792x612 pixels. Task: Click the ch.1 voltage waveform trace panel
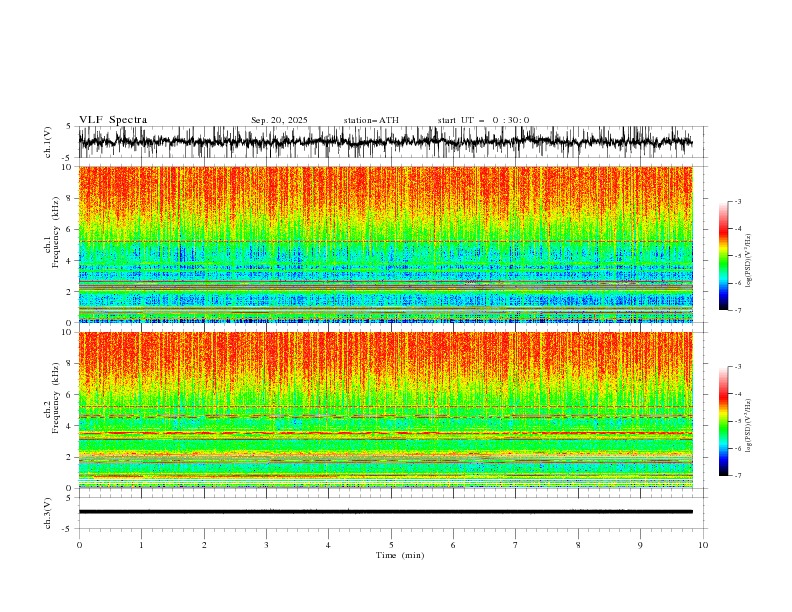pyautogui.click(x=392, y=142)
